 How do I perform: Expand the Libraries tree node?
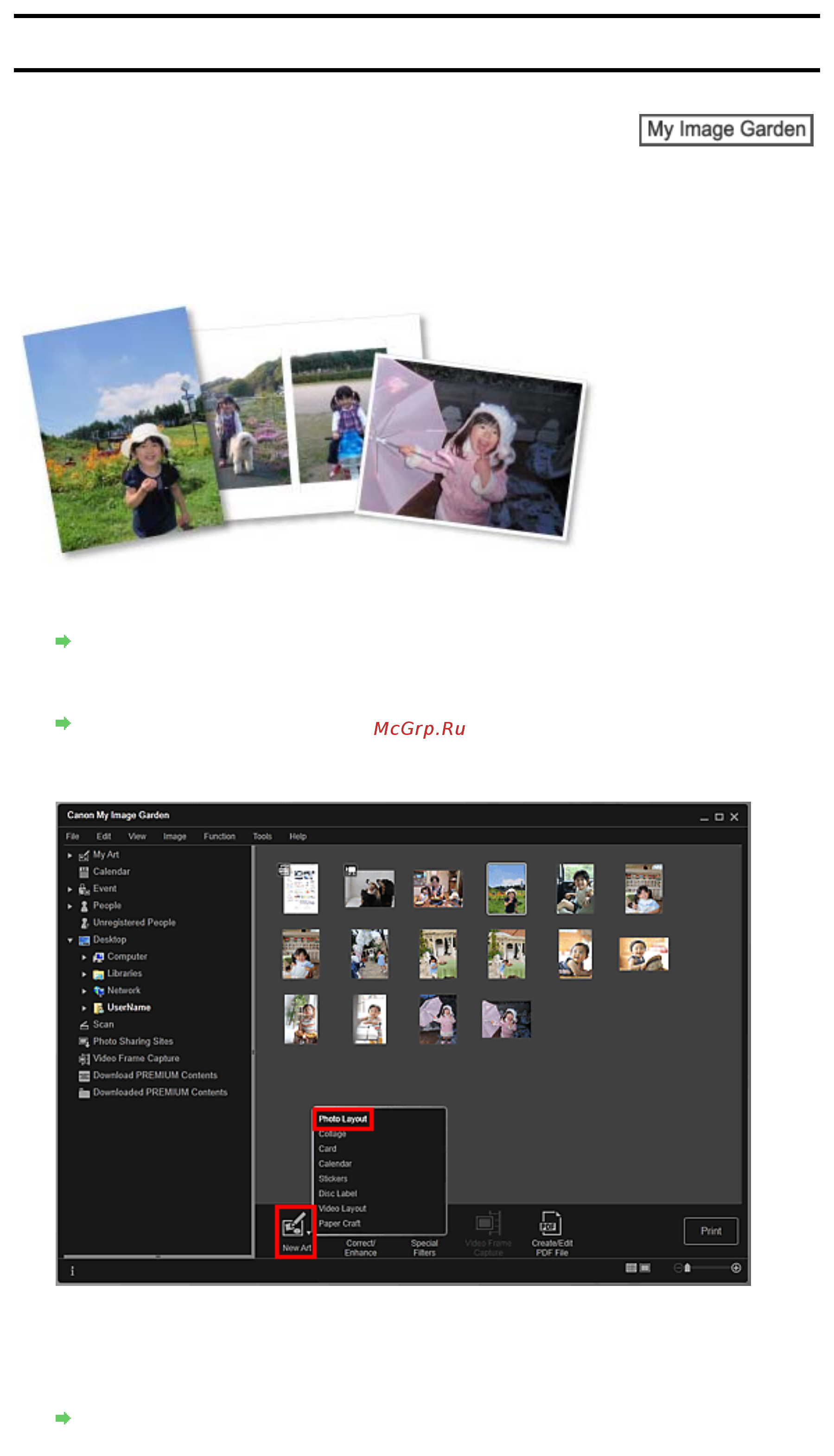pyautogui.click(x=83, y=975)
